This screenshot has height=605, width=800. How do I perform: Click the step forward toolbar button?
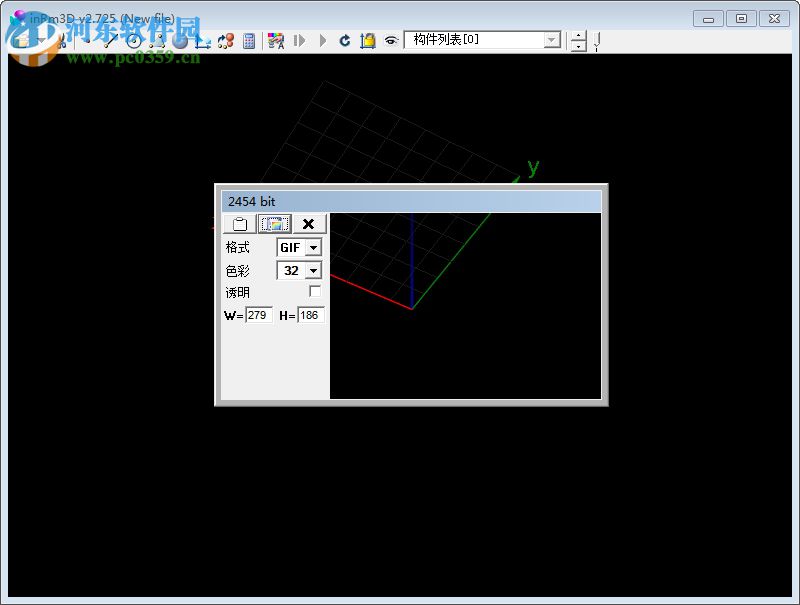(x=300, y=41)
